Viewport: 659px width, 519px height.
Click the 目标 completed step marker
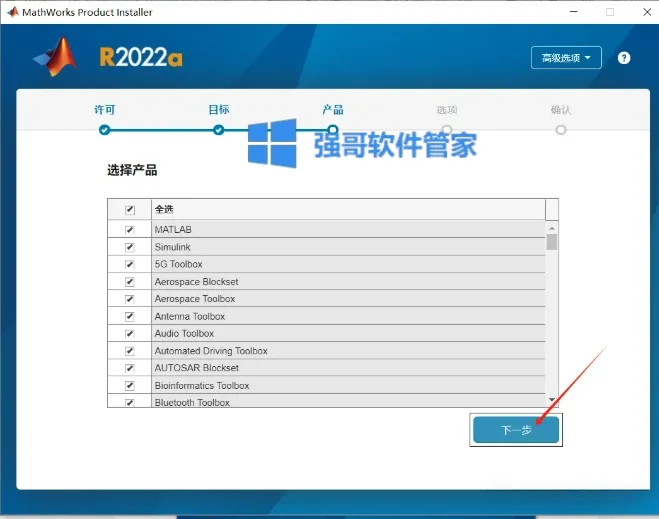click(x=219, y=130)
